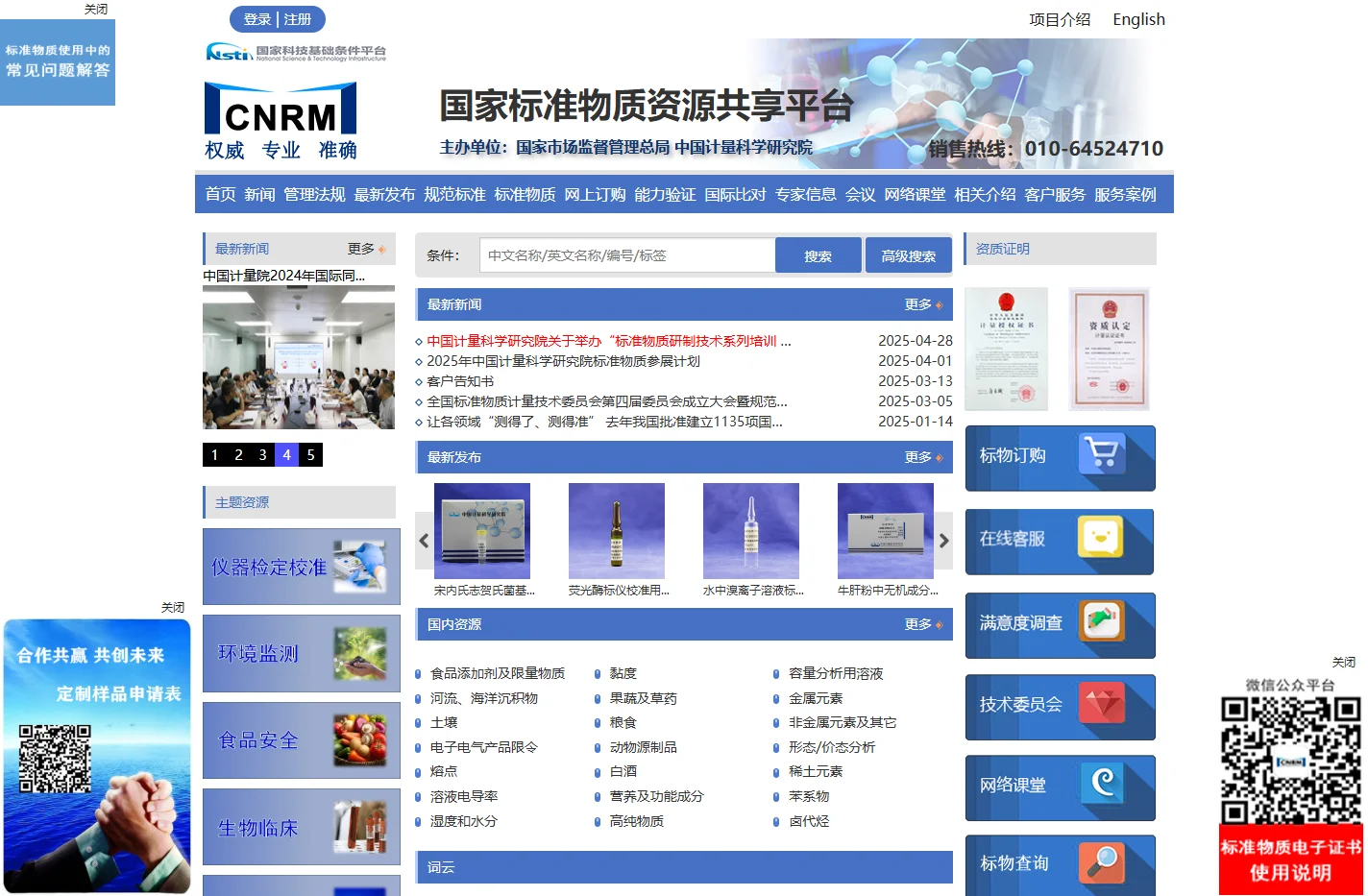1368x896 pixels.
Task: Open the 专家信息 nav menu item
Action: 805,194
